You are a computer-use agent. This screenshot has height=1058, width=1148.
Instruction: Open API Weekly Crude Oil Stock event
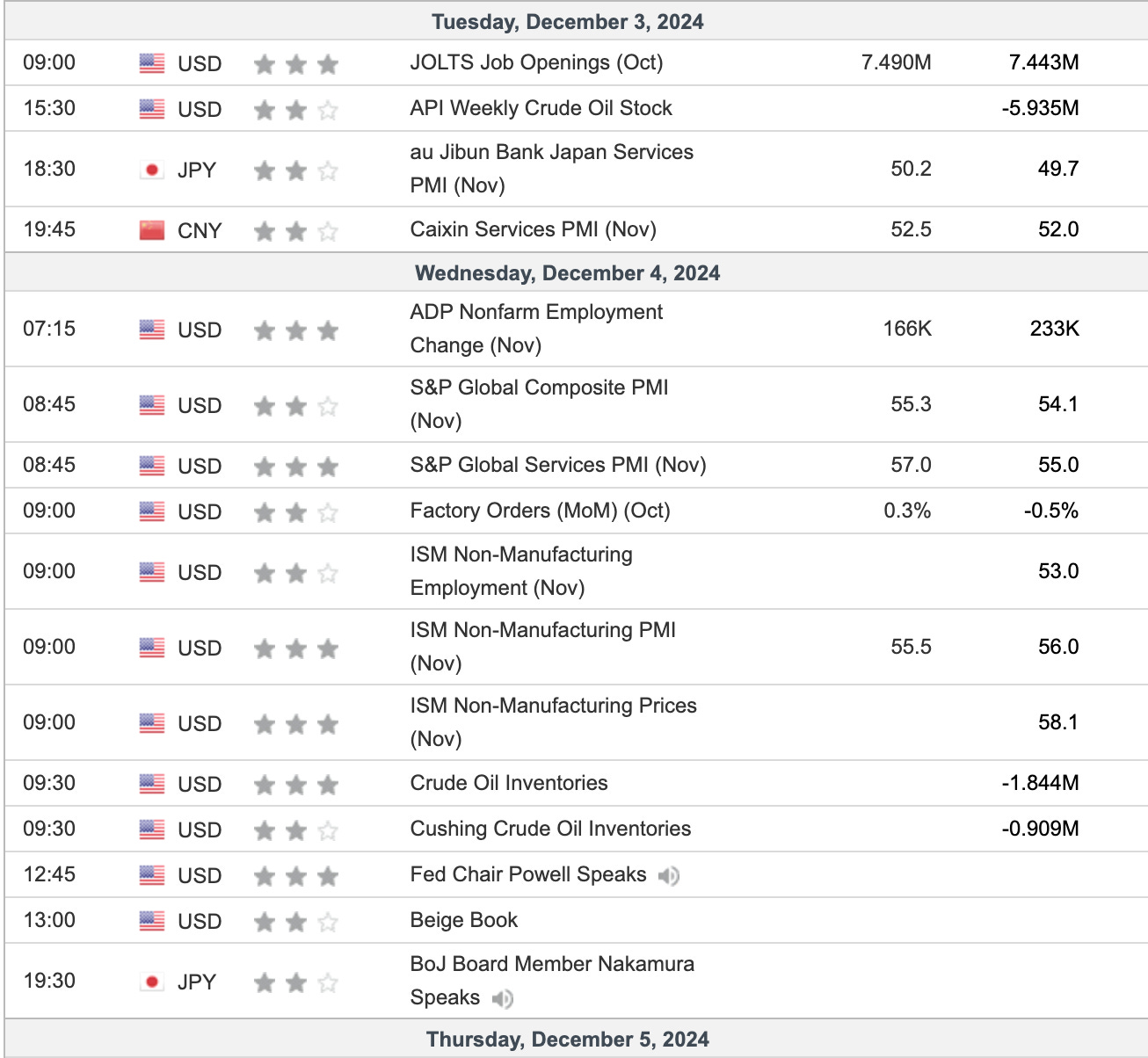[x=541, y=108]
